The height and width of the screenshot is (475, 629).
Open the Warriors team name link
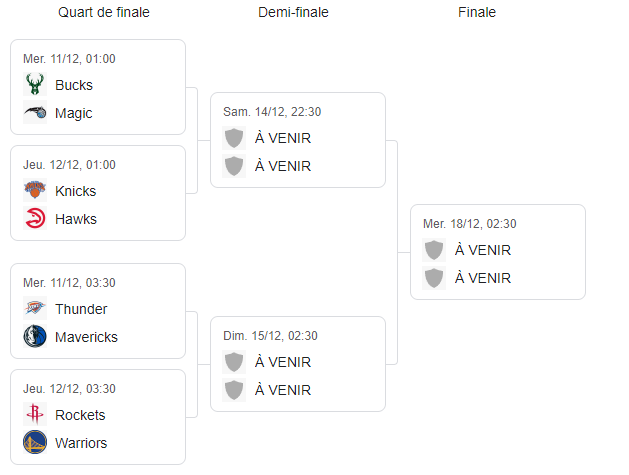click(81, 443)
